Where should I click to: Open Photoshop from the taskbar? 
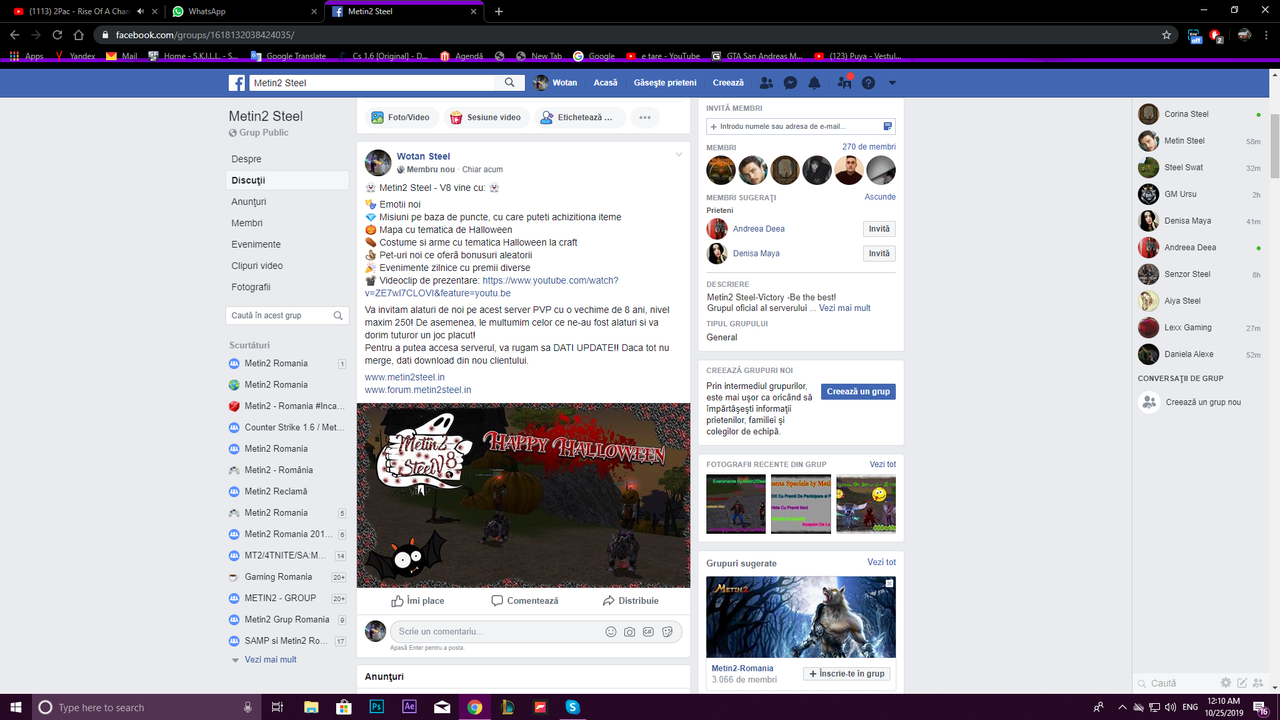coord(376,707)
